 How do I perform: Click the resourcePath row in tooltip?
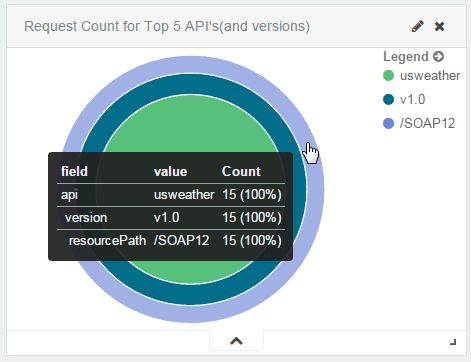171,240
